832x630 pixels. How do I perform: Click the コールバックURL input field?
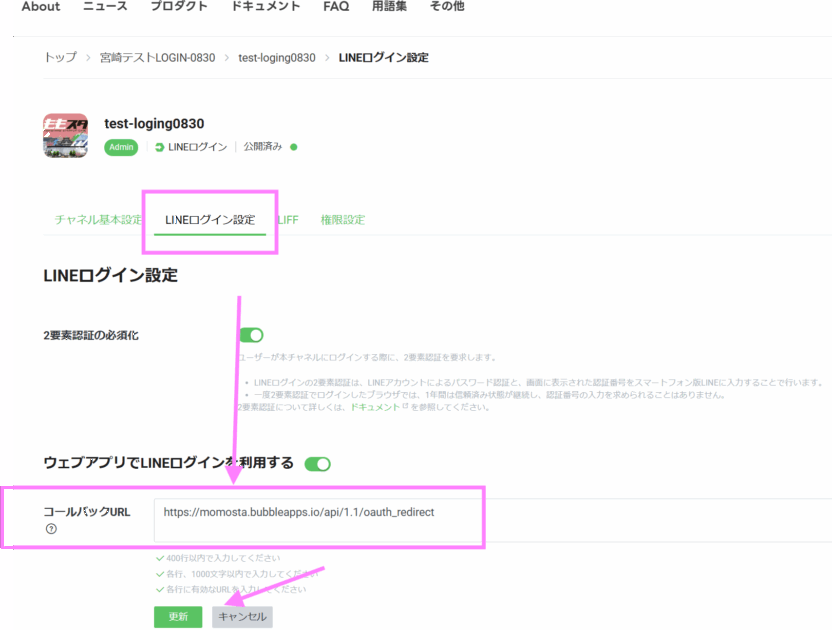(492, 520)
